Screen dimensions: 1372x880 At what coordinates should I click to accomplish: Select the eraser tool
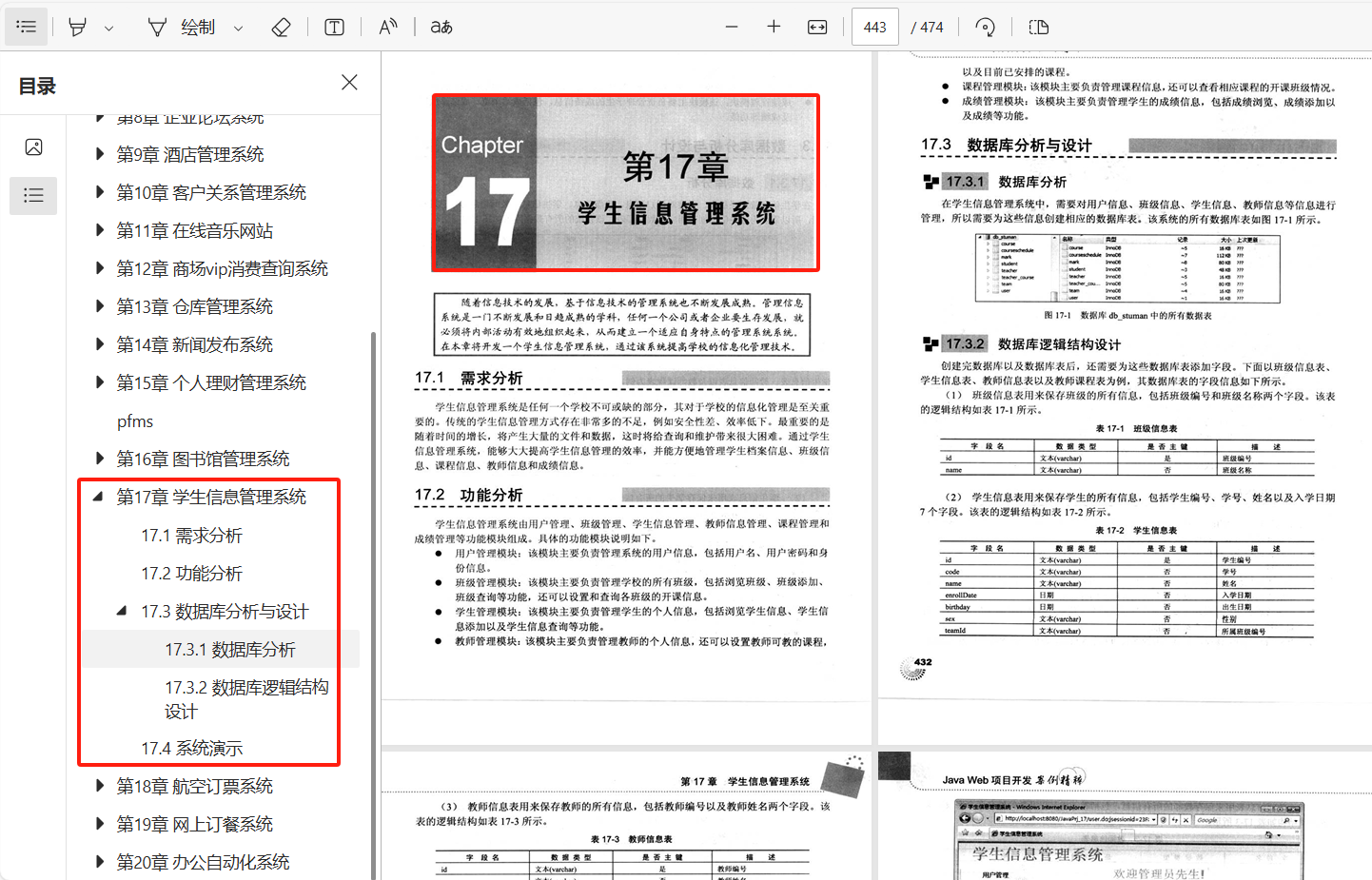[x=282, y=26]
